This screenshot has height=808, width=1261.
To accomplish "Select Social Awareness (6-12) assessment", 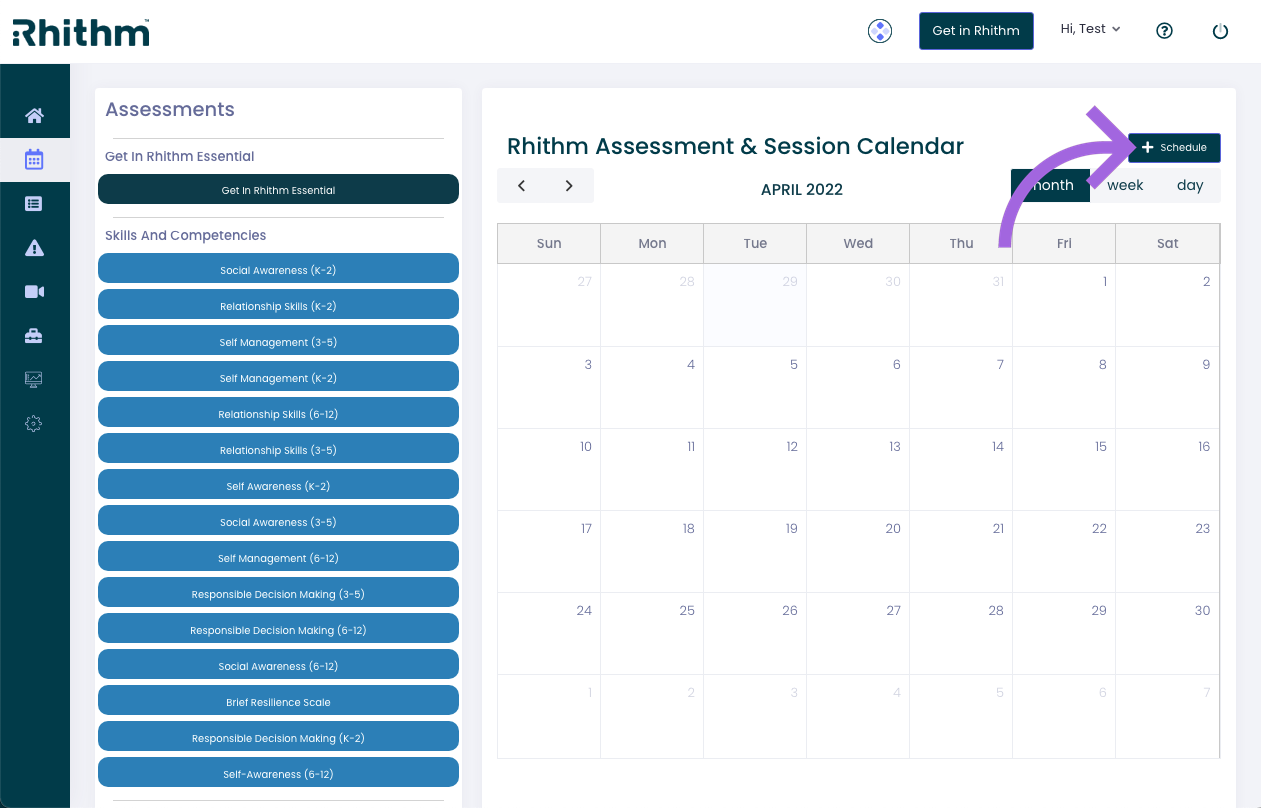I will click(x=278, y=666).
